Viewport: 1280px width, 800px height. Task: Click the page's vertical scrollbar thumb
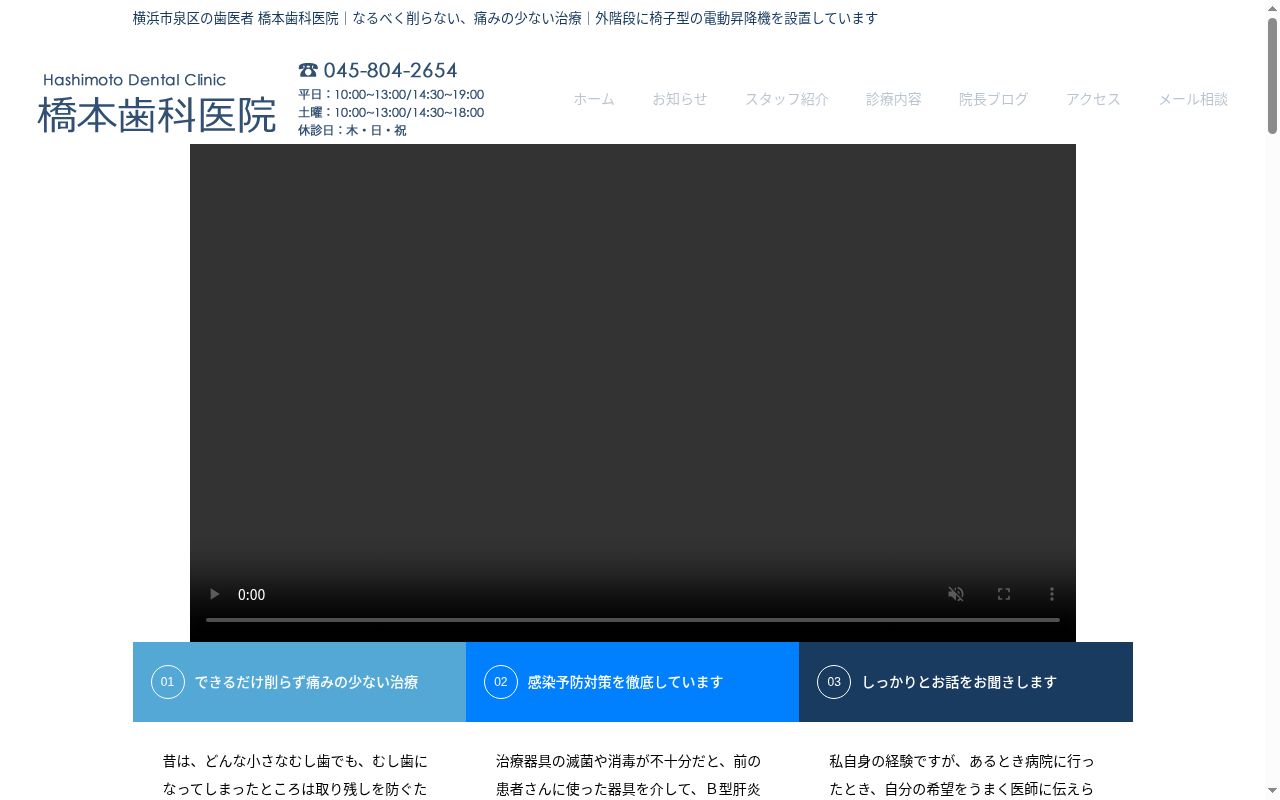(x=1272, y=75)
